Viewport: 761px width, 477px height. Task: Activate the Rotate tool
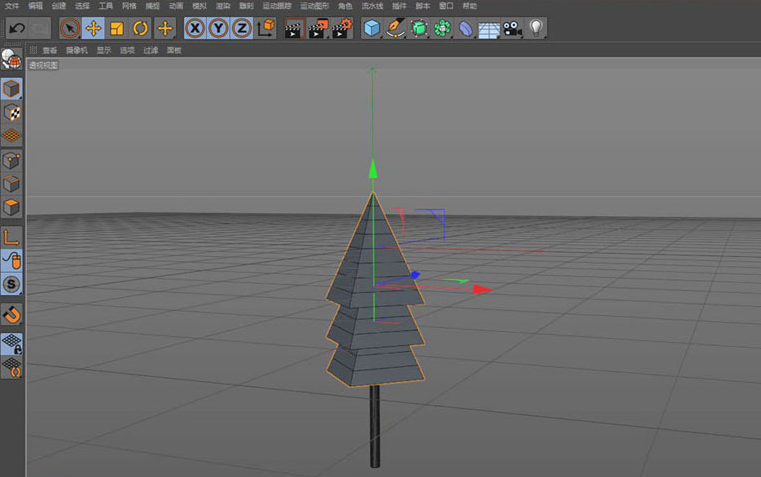pyautogui.click(x=140, y=28)
